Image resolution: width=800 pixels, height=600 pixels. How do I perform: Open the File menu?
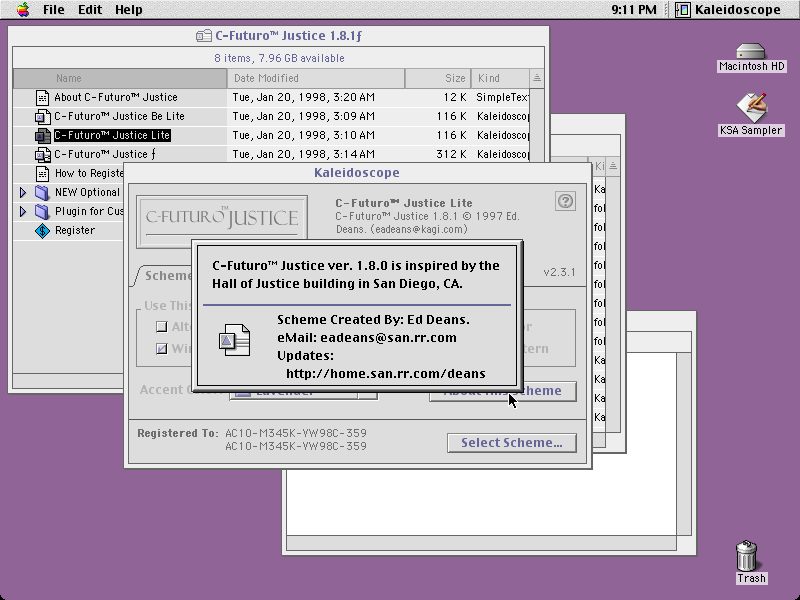(x=54, y=10)
